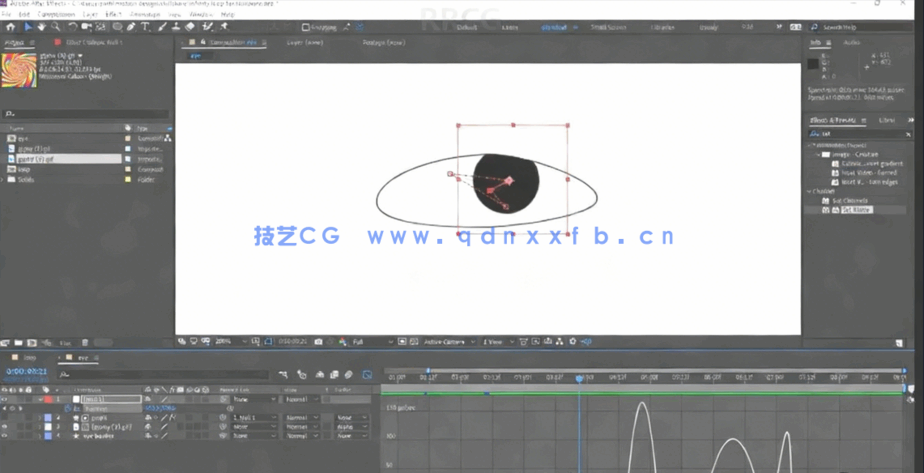Expand the Solids folder in Project panel
Viewport: 924px width, 473px height.
3,180
